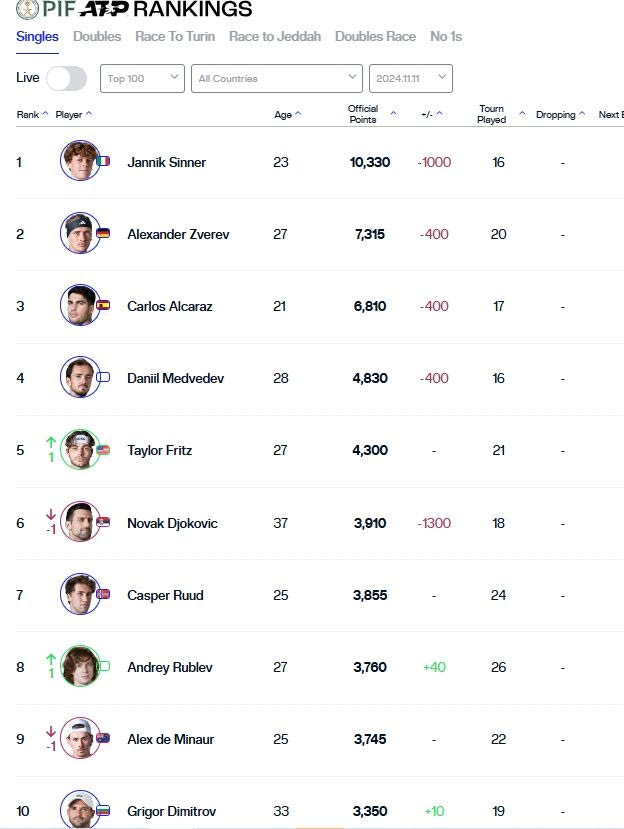Toggle the Live rankings switch
This screenshot has height=829, width=624.
point(66,78)
